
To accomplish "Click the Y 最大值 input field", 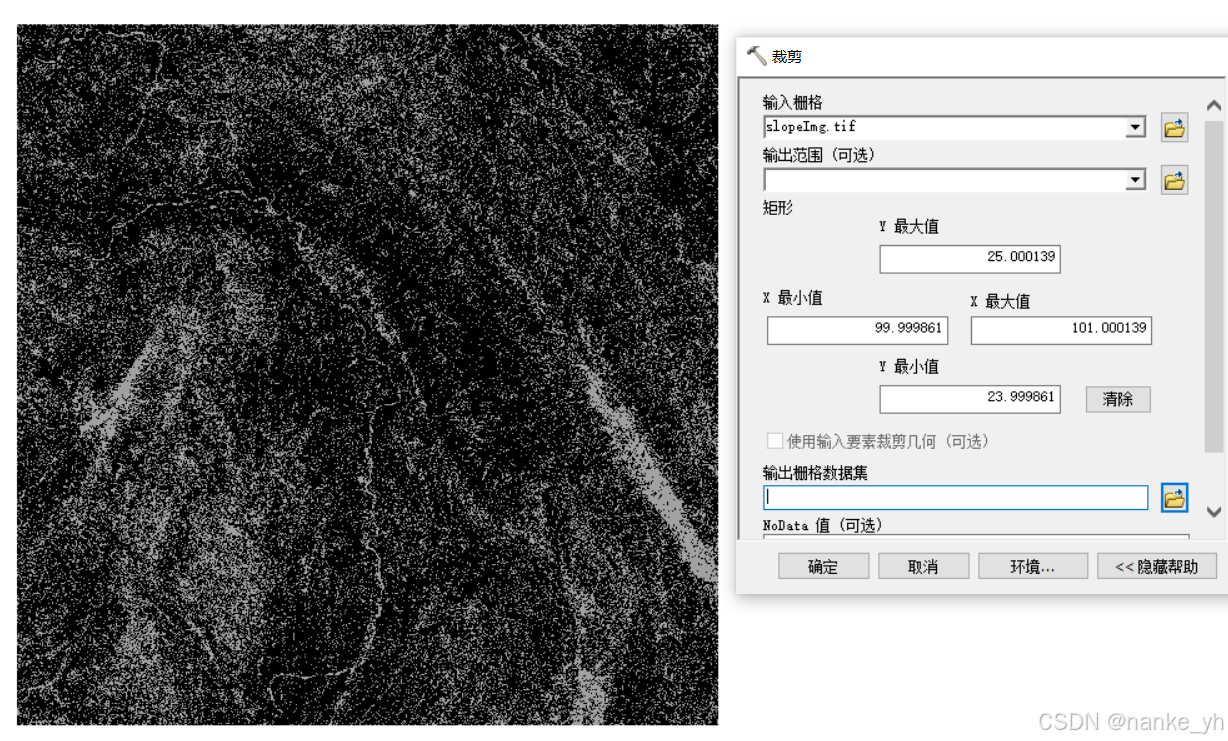I will point(970,259).
